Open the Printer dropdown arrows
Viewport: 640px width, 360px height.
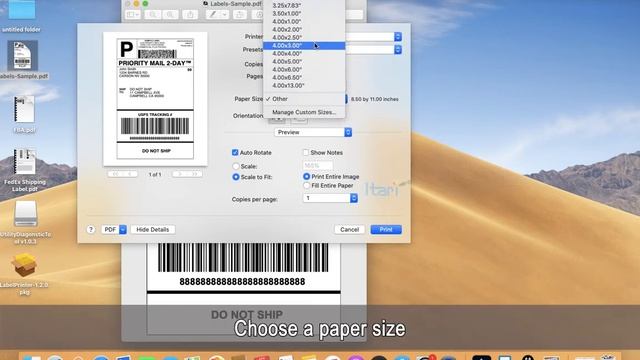[398, 37]
